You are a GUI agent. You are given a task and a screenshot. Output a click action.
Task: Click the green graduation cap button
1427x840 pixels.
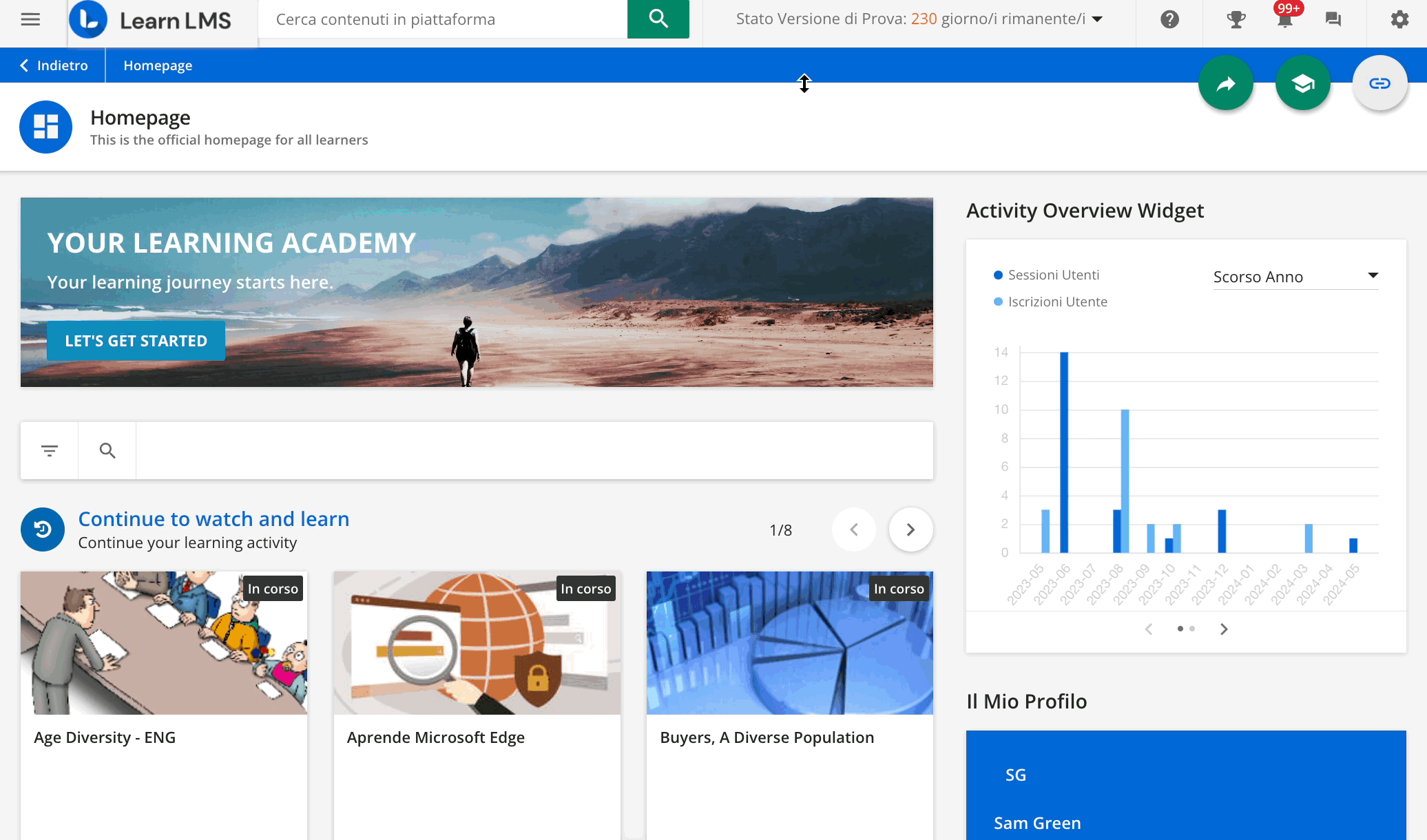tap(1303, 83)
